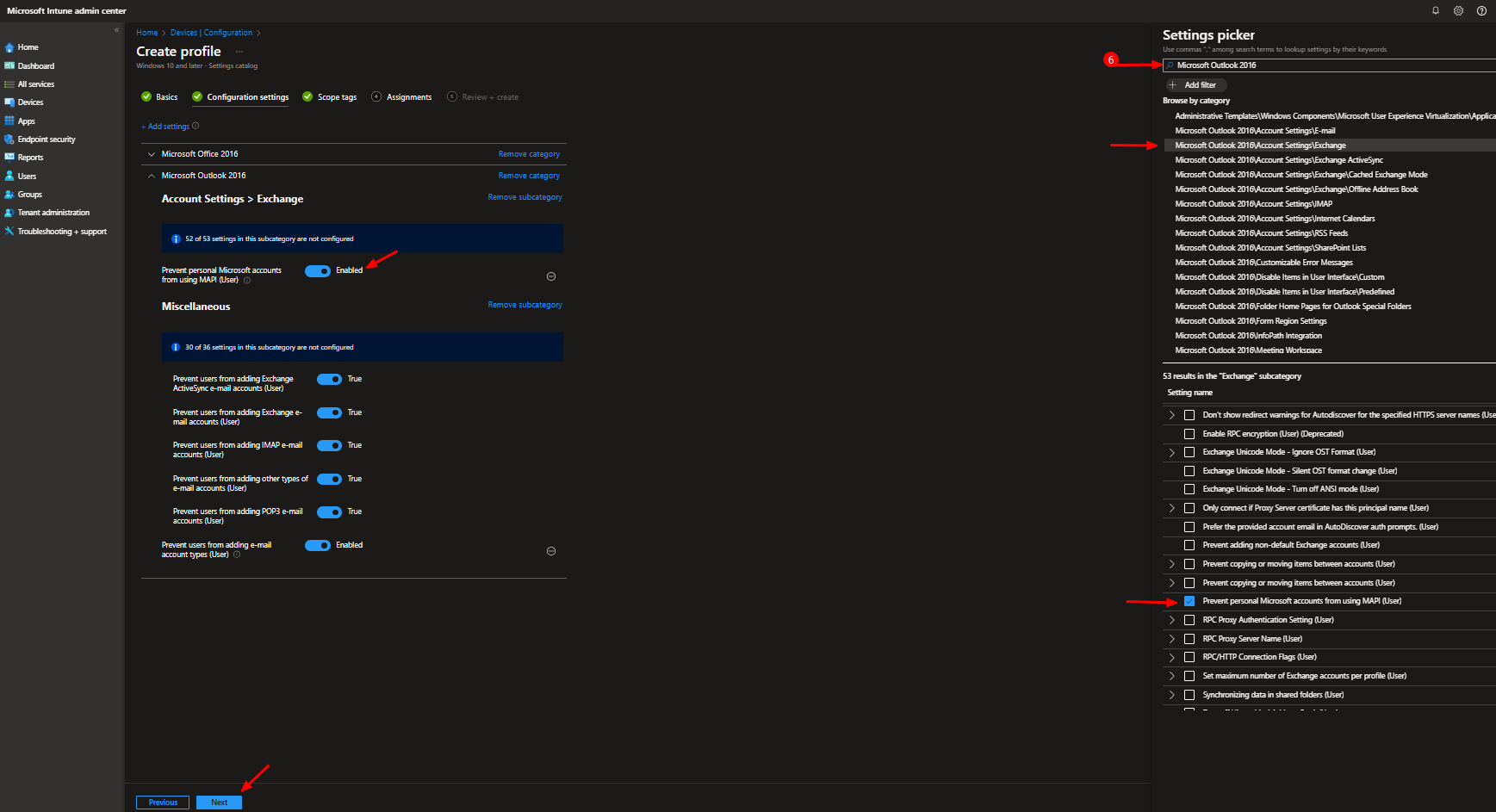Click the Previous button
This screenshot has height=812, width=1496.
[x=163, y=803]
